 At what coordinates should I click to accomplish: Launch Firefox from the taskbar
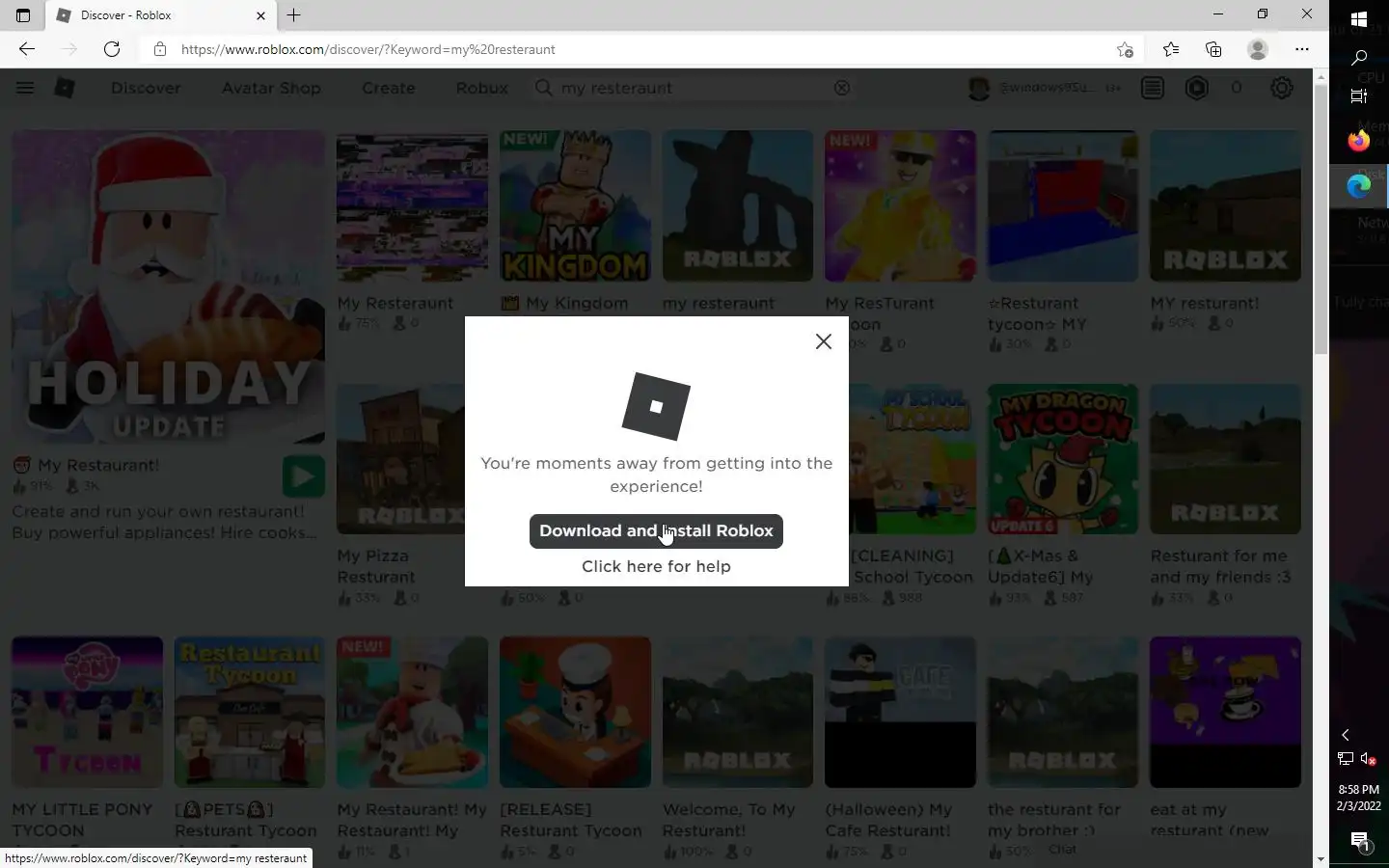(1359, 141)
